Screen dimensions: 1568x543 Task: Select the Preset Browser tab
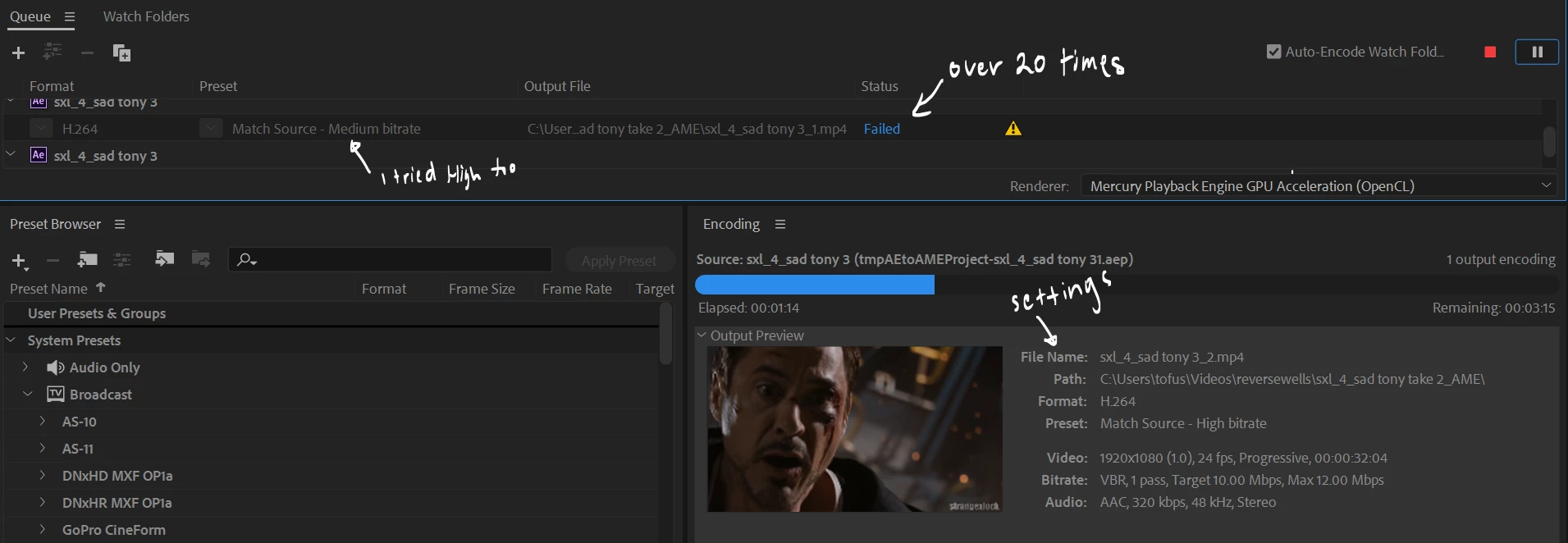(55, 224)
